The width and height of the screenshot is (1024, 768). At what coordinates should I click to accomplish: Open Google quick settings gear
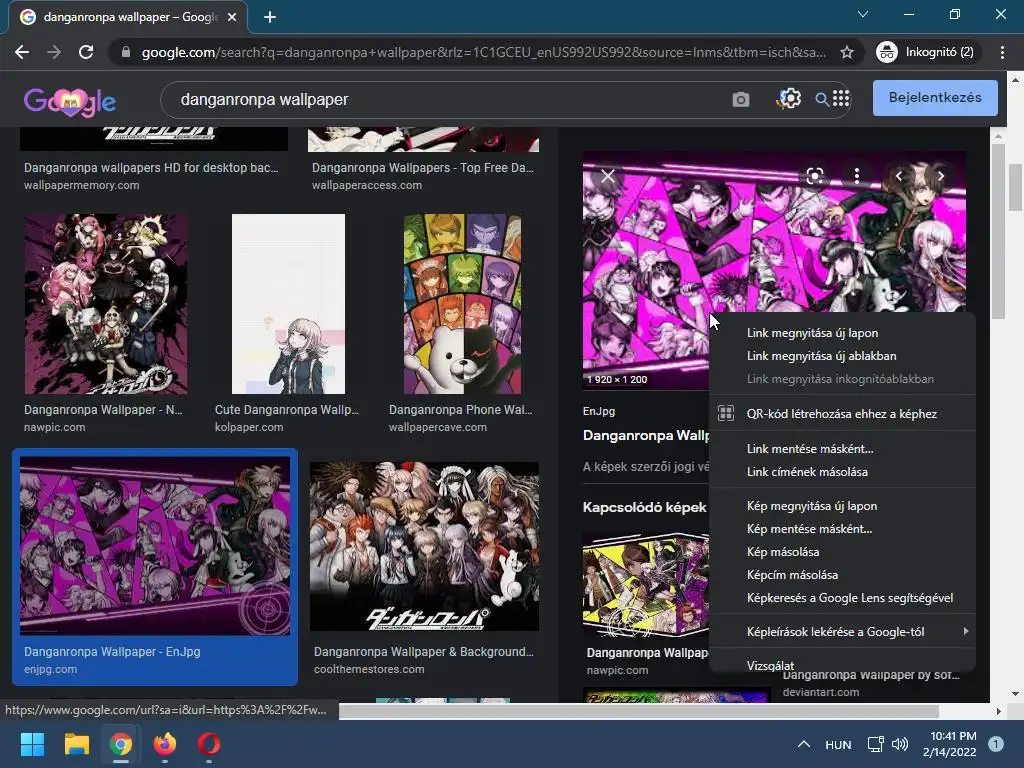pos(790,99)
